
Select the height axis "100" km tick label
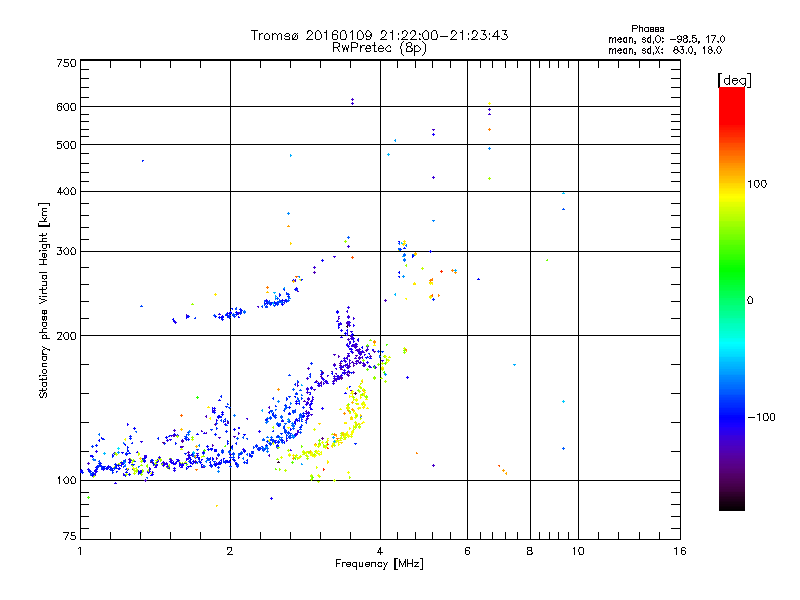click(66, 480)
